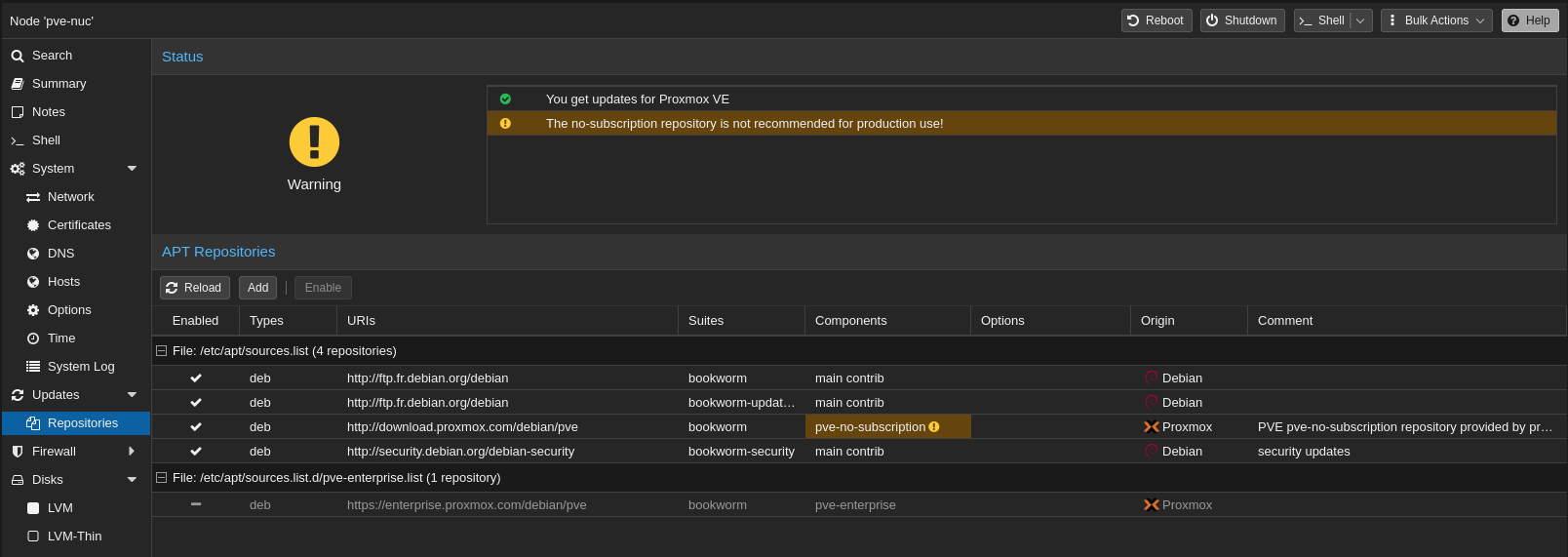Collapse the System section arrow
The height and width of the screenshot is (557, 1568).
click(x=132, y=169)
